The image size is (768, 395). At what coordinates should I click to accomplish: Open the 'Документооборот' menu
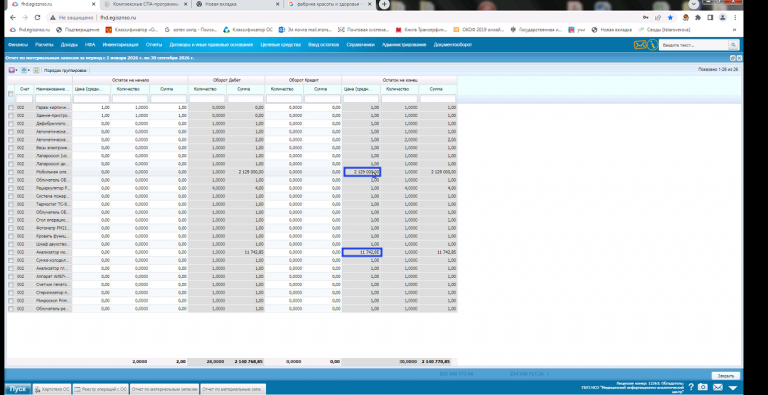(x=453, y=45)
